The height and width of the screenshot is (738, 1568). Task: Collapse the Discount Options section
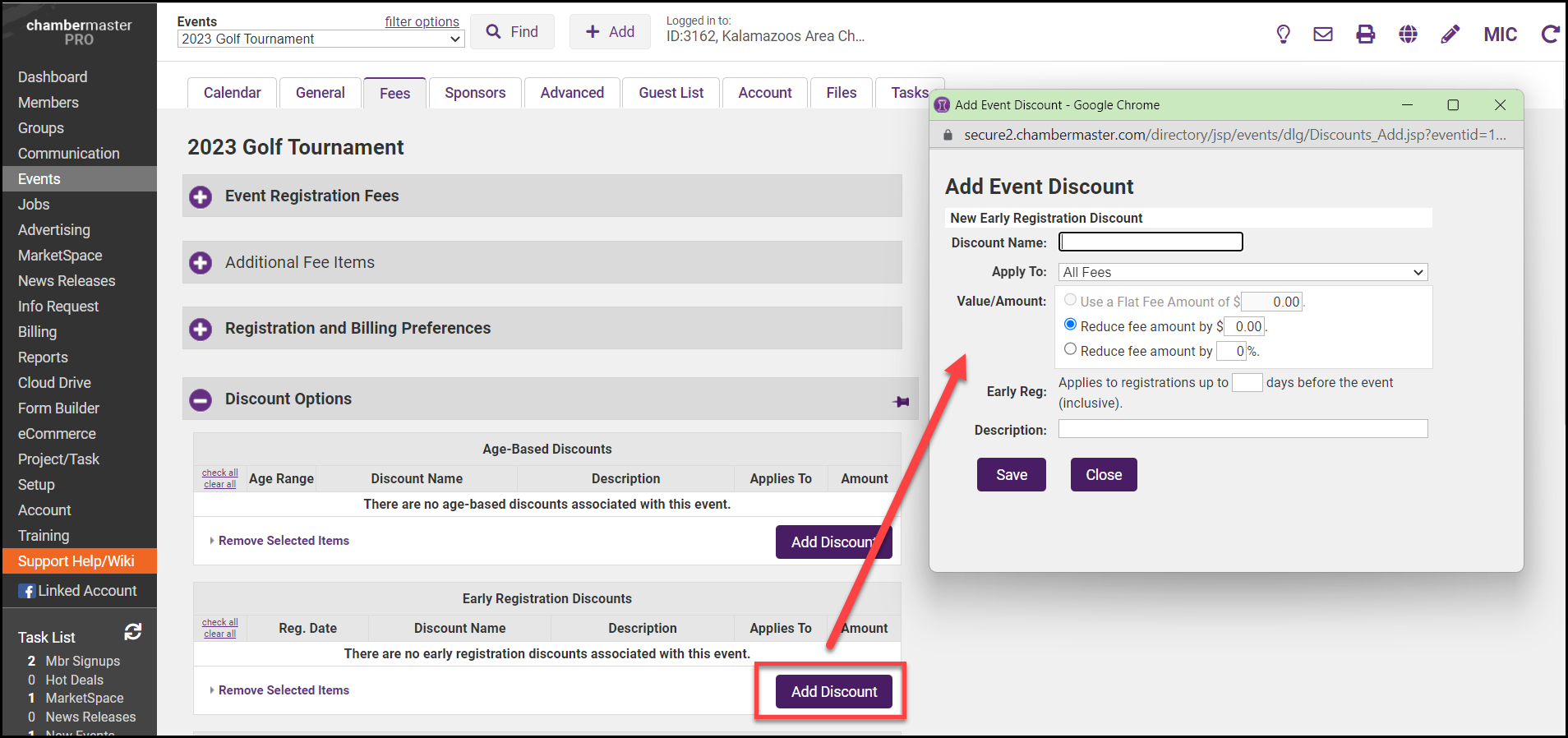pyautogui.click(x=201, y=400)
